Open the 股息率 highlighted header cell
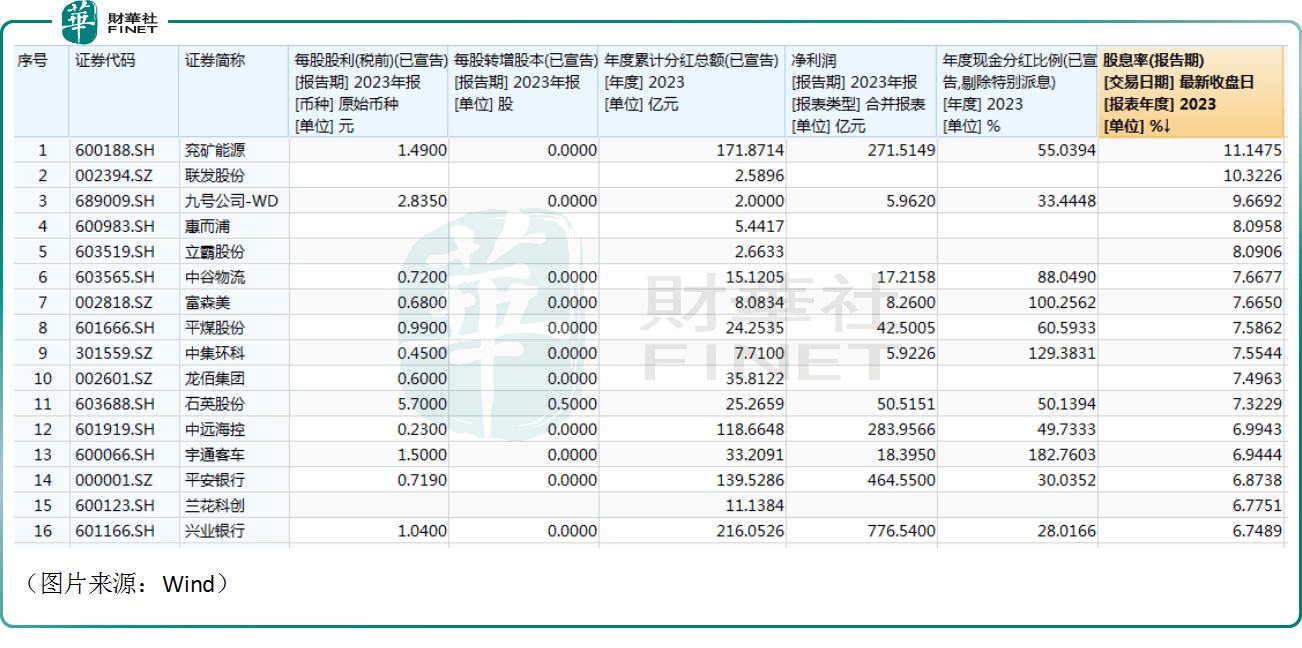1302x648 pixels. click(x=1190, y=90)
